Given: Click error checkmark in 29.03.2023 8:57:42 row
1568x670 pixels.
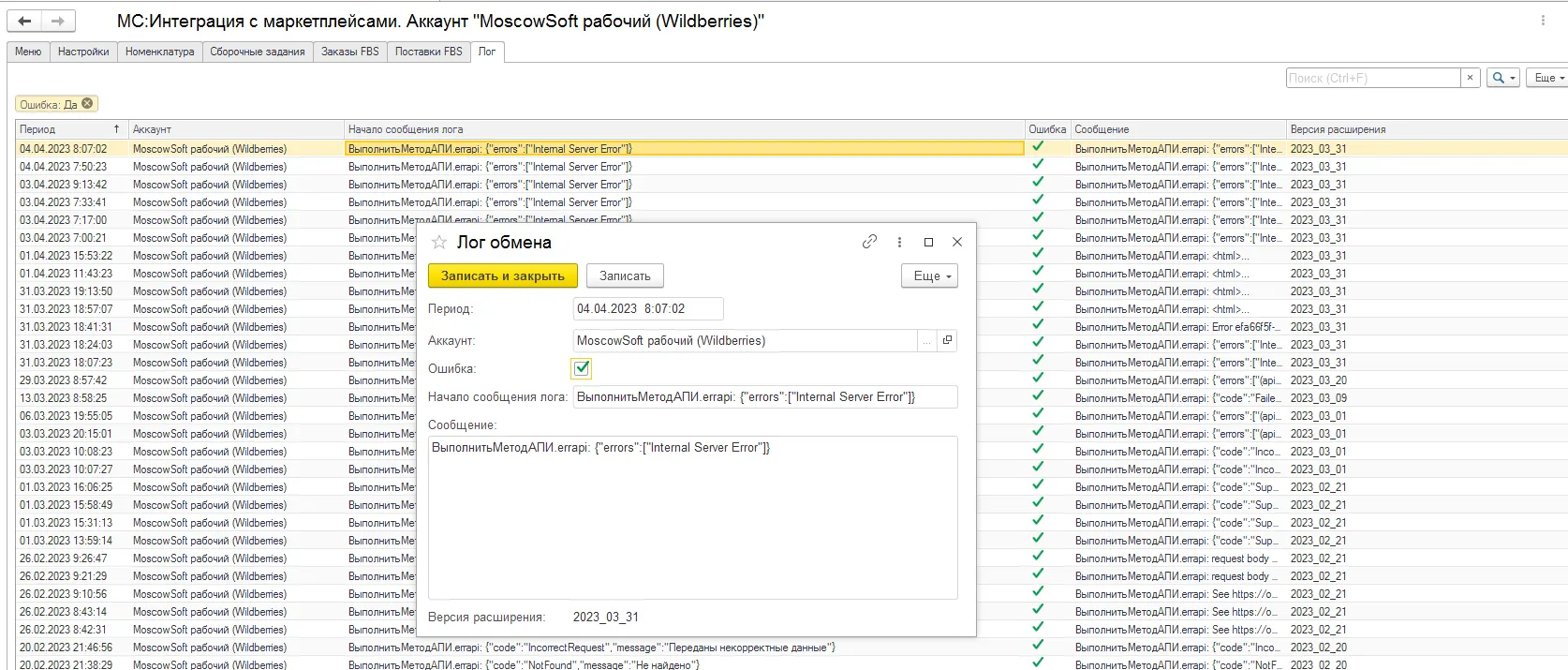Looking at the screenshot, I should click(x=1038, y=379).
